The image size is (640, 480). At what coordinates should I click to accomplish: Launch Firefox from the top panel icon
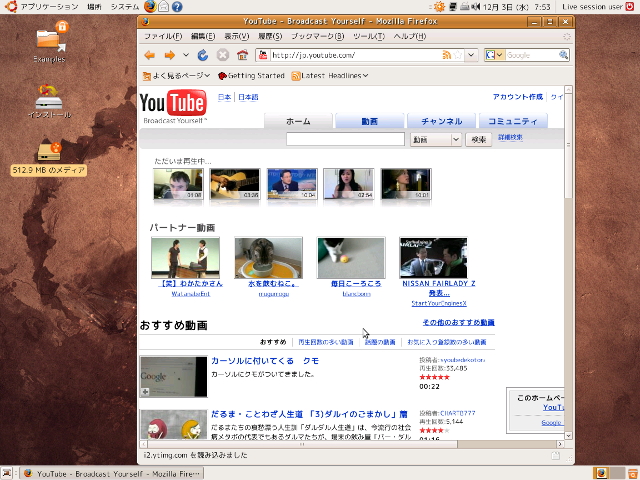150,7
